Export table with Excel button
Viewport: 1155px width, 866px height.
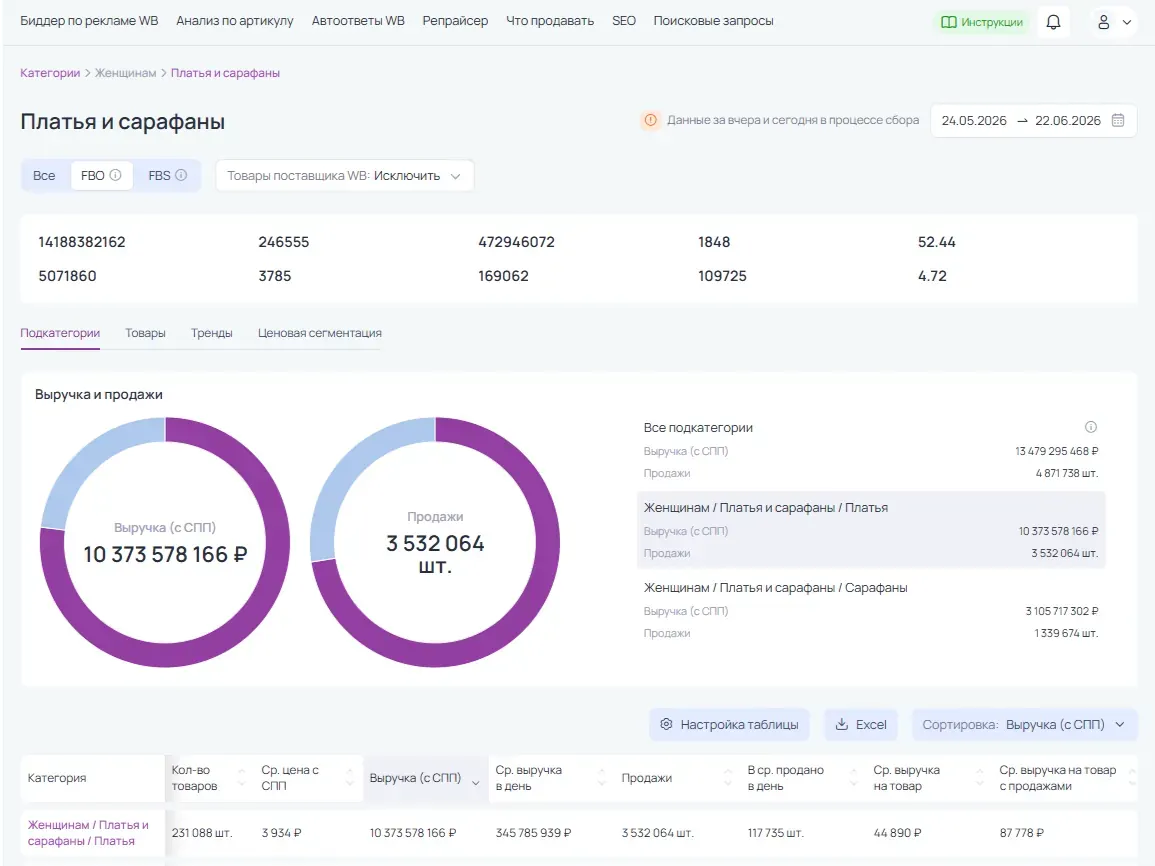[x=860, y=725]
